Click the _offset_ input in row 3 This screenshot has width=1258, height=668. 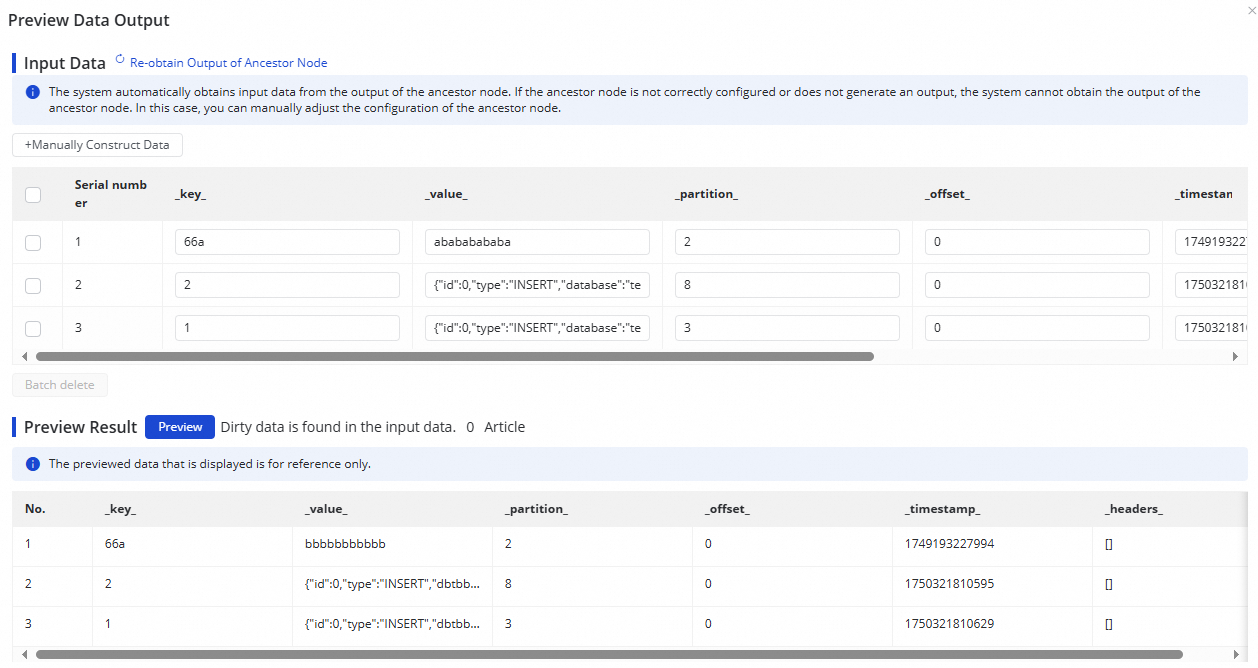[1037, 328]
